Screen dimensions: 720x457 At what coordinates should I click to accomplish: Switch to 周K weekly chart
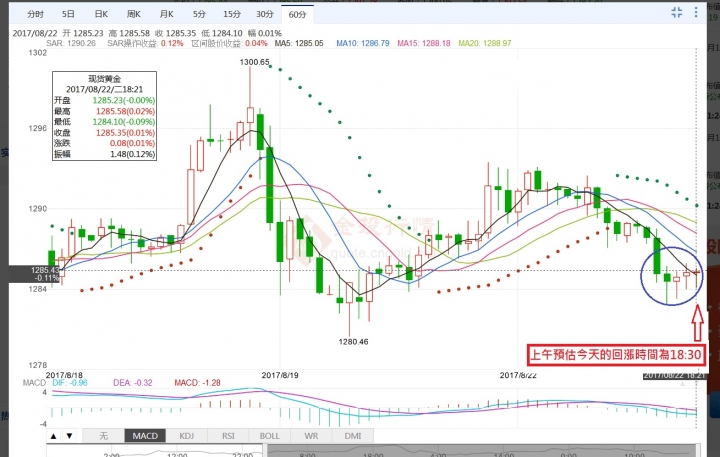coord(134,14)
